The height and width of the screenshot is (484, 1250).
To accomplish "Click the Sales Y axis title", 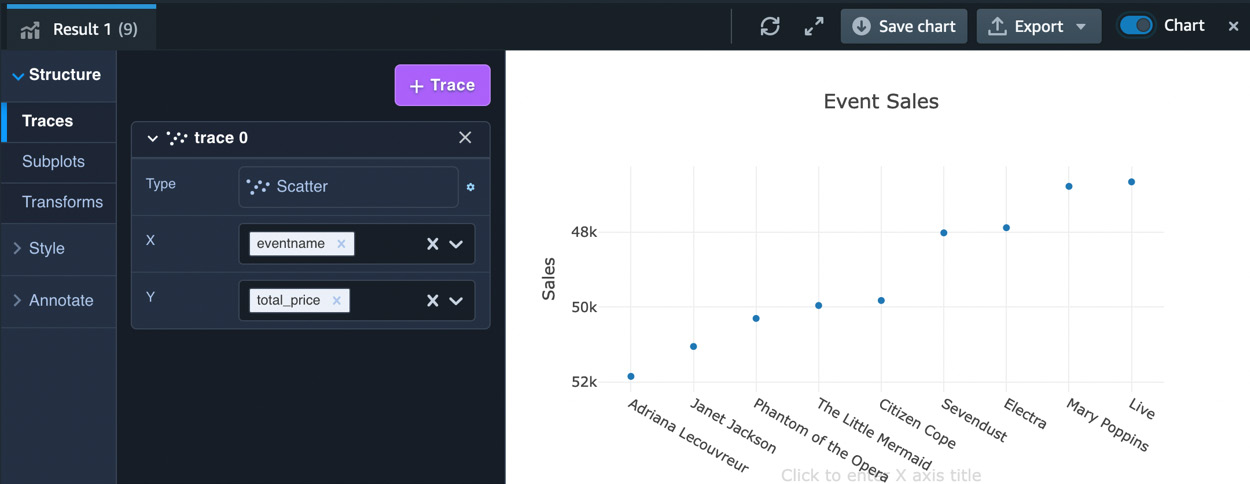I will click(548, 279).
